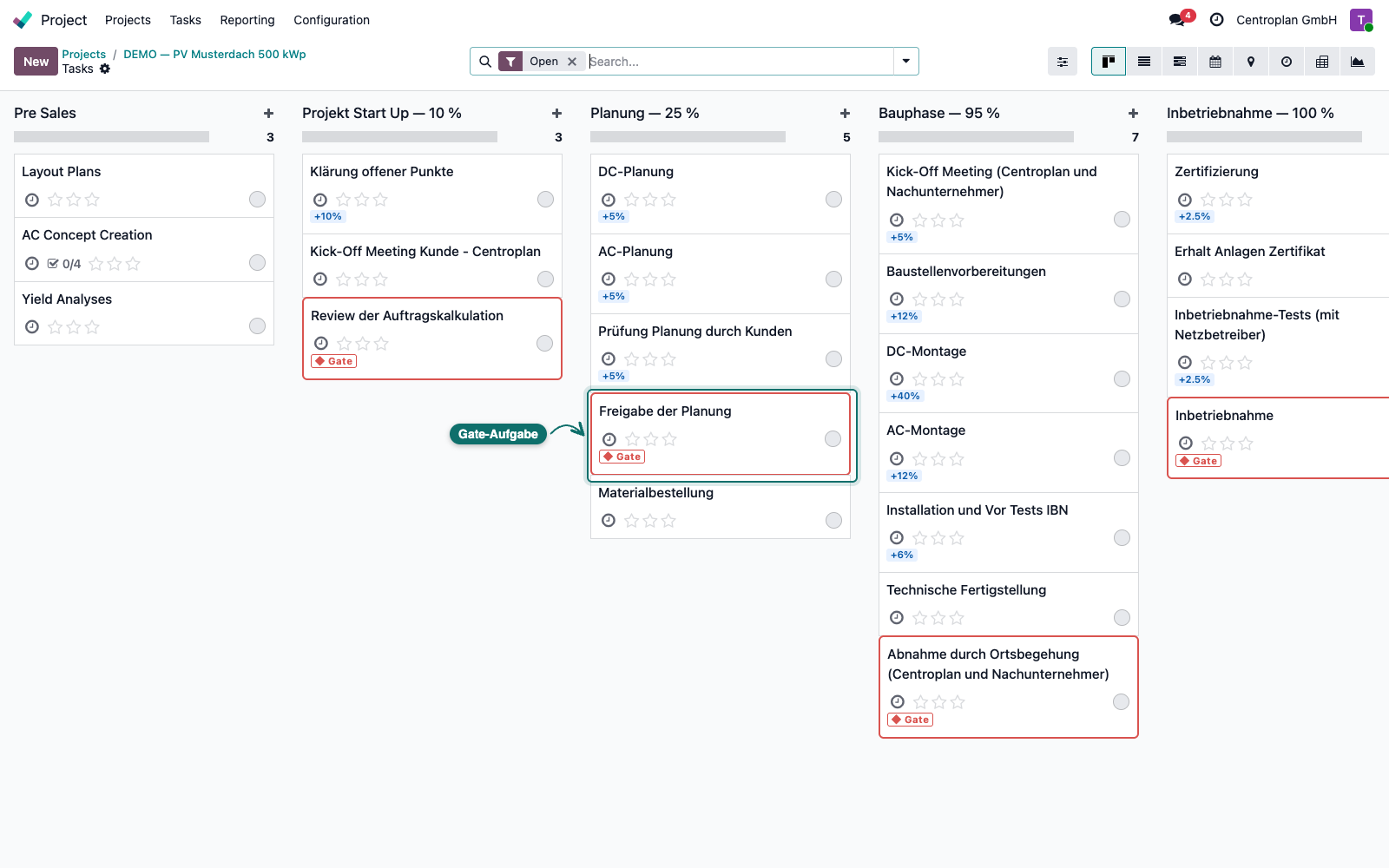Open the Prüfung Planung durch Kunden task
The image size is (1389, 868).
pos(721,353)
